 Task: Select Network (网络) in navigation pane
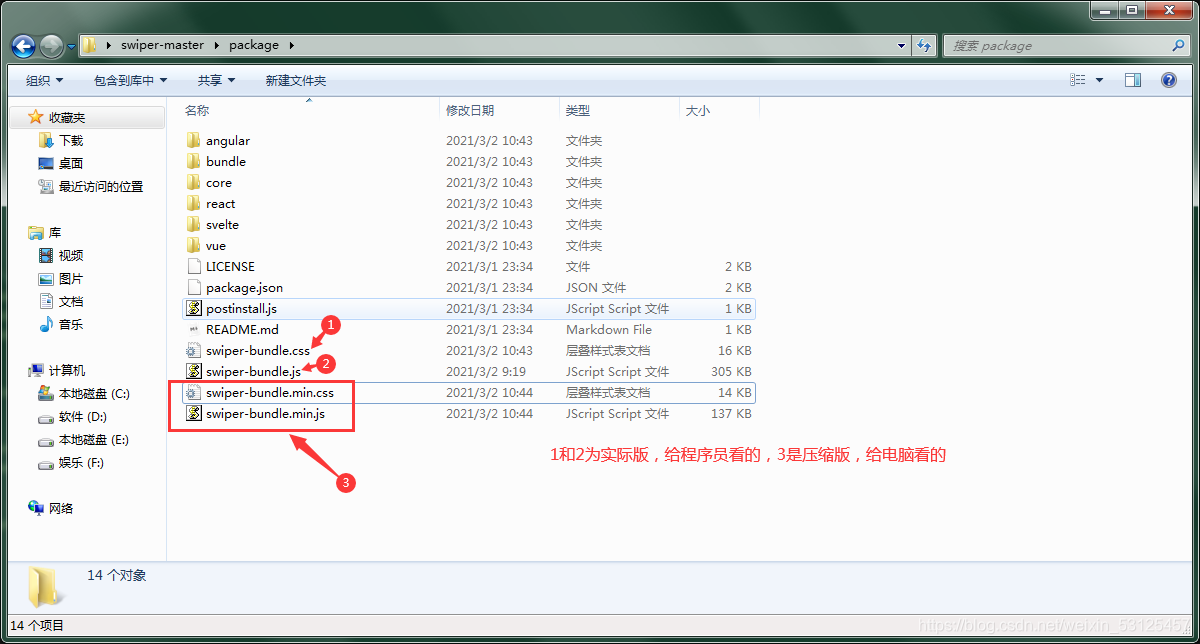(x=62, y=509)
